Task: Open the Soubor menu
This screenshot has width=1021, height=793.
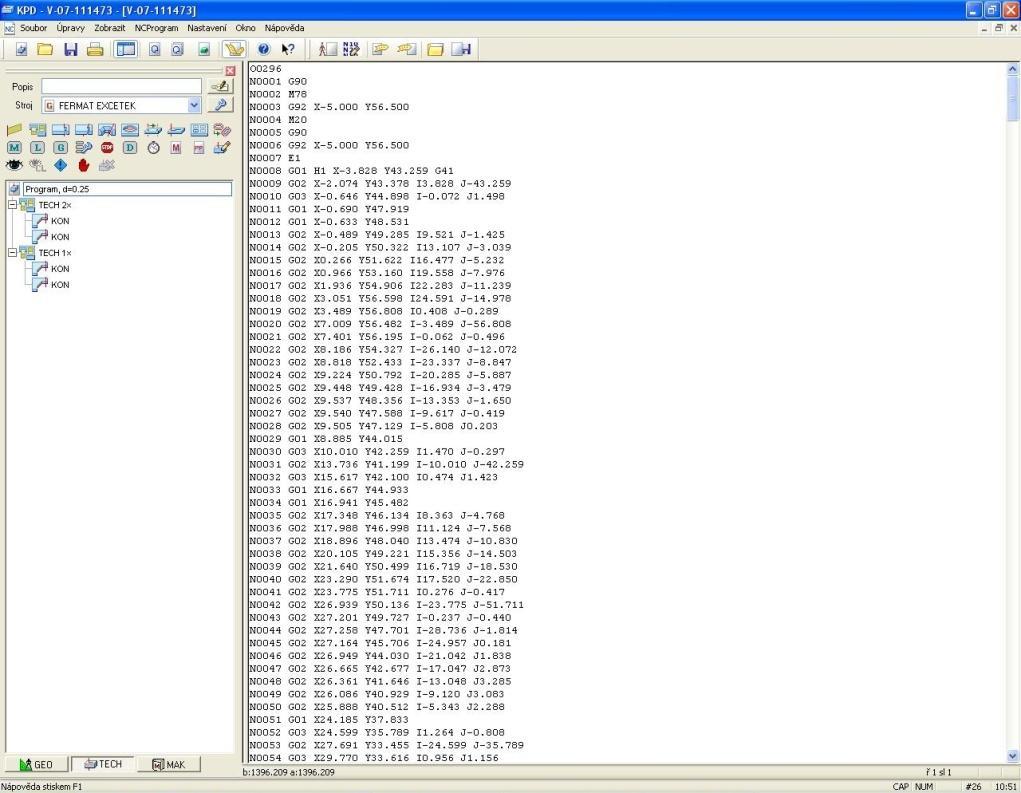Action: tap(33, 28)
